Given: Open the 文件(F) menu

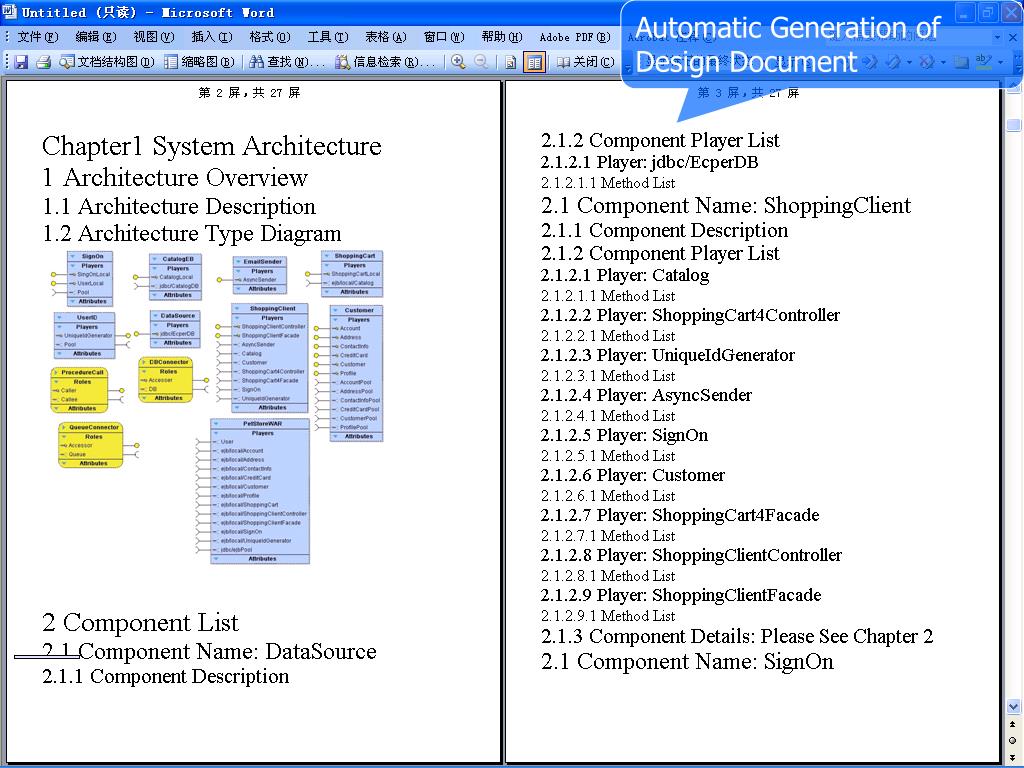Looking at the screenshot, I should tap(38, 37).
